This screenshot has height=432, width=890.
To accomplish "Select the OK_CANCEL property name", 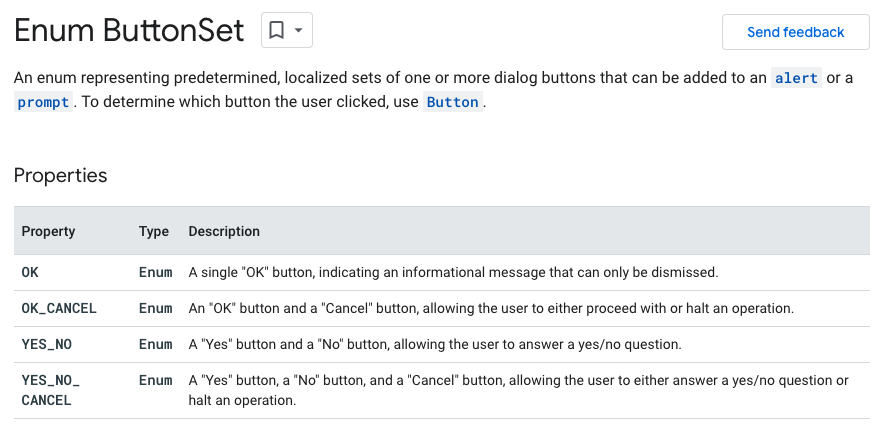I will point(59,308).
